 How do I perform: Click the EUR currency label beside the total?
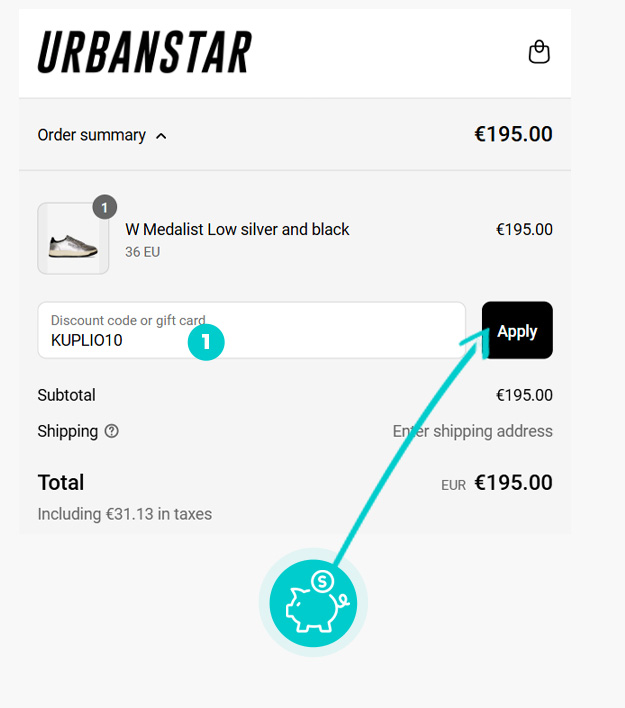pos(453,485)
